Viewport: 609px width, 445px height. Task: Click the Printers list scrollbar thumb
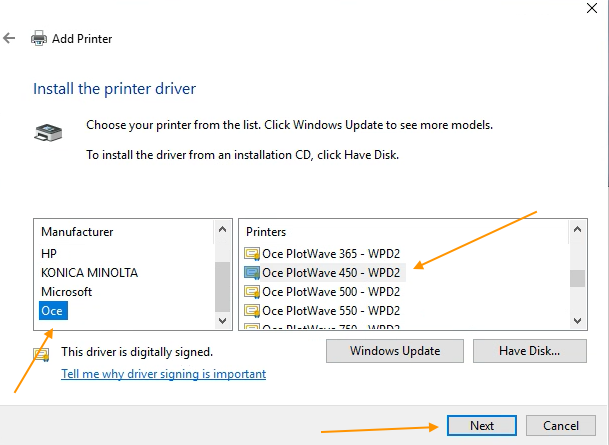578,278
